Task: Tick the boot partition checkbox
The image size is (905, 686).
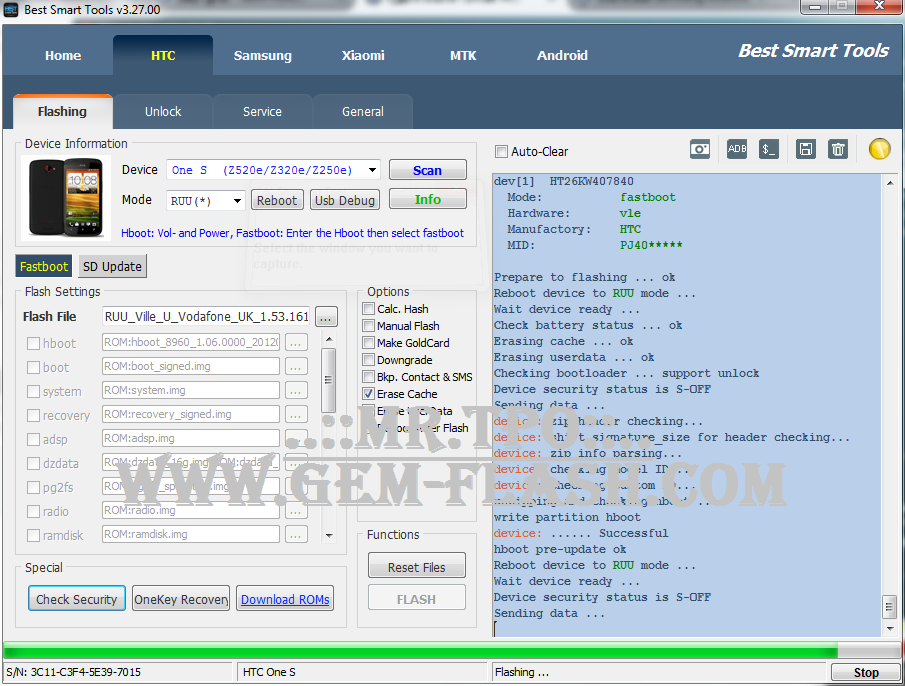Action: click(33, 368)
